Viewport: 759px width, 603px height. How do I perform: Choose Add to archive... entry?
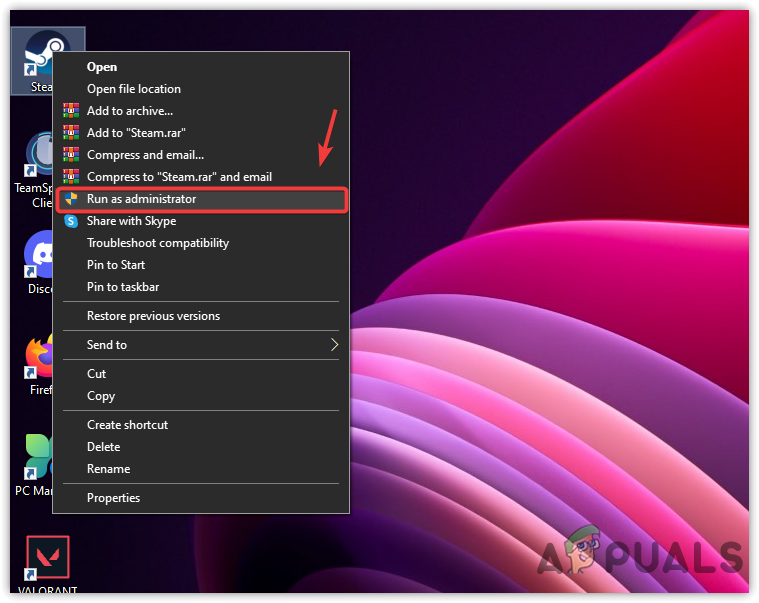coord(201,111)
